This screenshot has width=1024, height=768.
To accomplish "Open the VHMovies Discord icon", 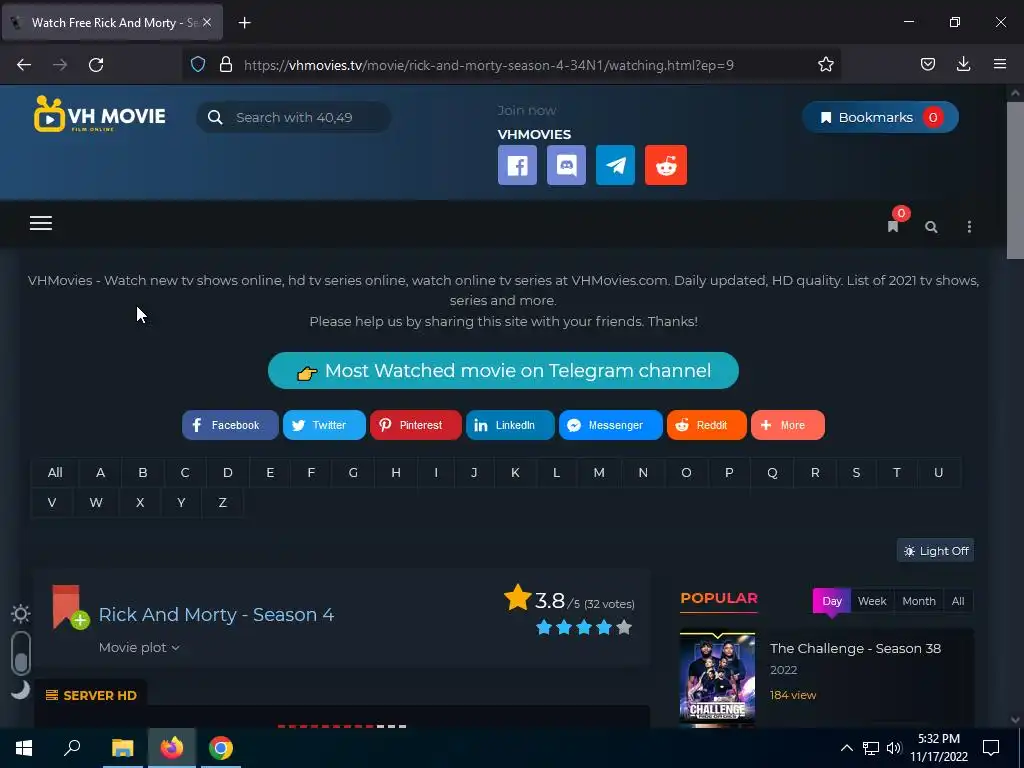I will click(x=566, y=165).
